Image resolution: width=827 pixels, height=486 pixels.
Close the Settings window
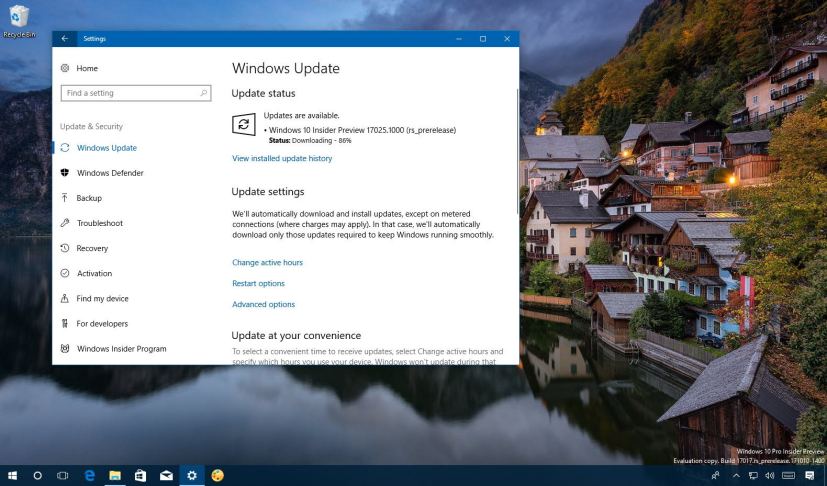507,39
